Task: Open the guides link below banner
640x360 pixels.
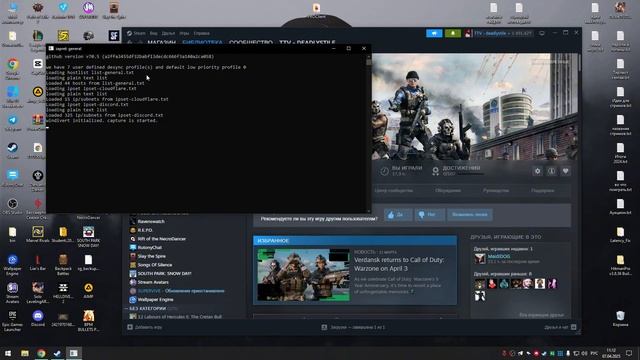Action: tap(496, 191)
